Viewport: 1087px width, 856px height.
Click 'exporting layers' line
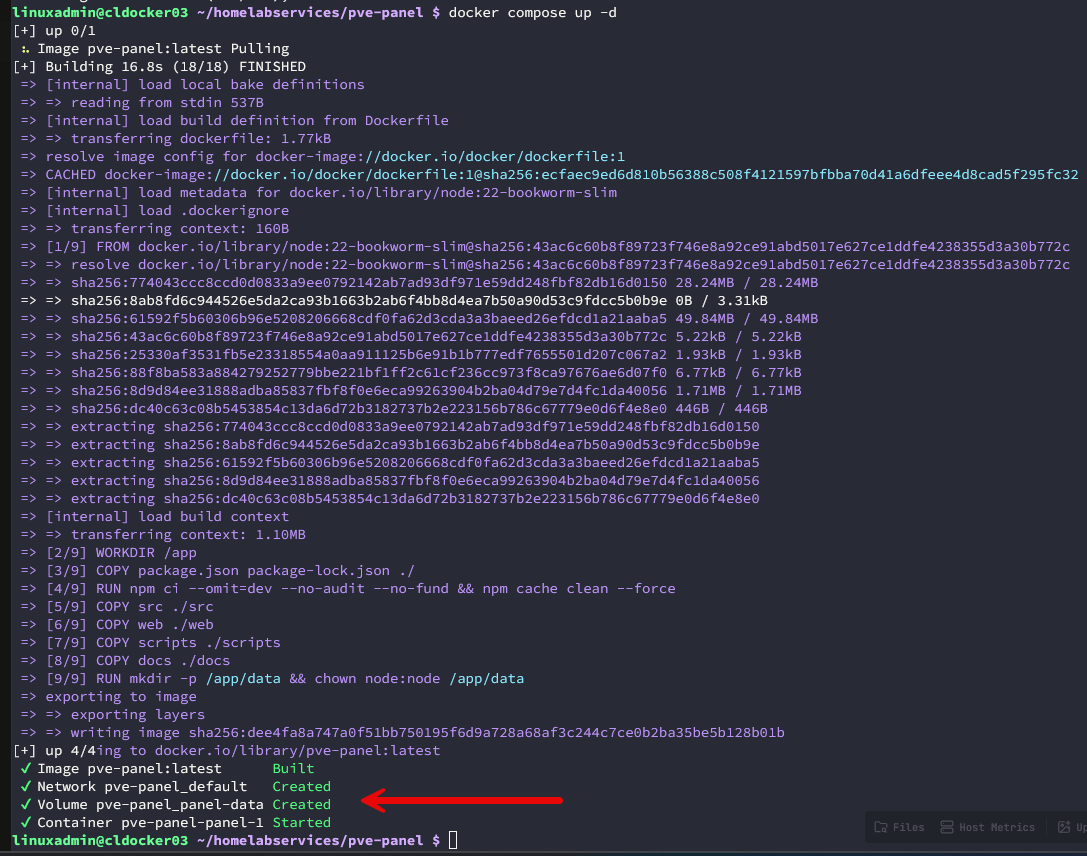click(112, 715)
